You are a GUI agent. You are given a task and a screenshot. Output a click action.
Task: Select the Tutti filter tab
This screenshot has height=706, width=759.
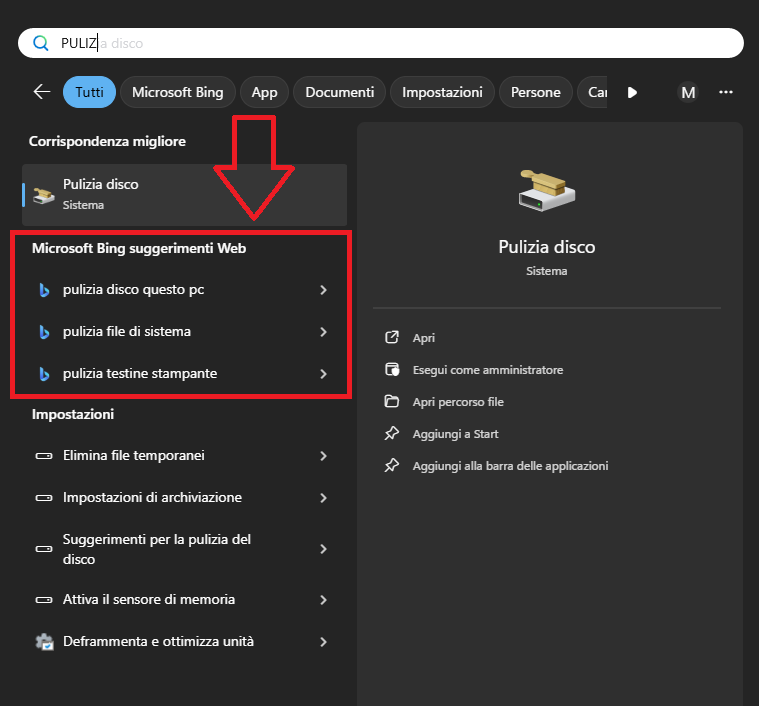coord(90,92)
